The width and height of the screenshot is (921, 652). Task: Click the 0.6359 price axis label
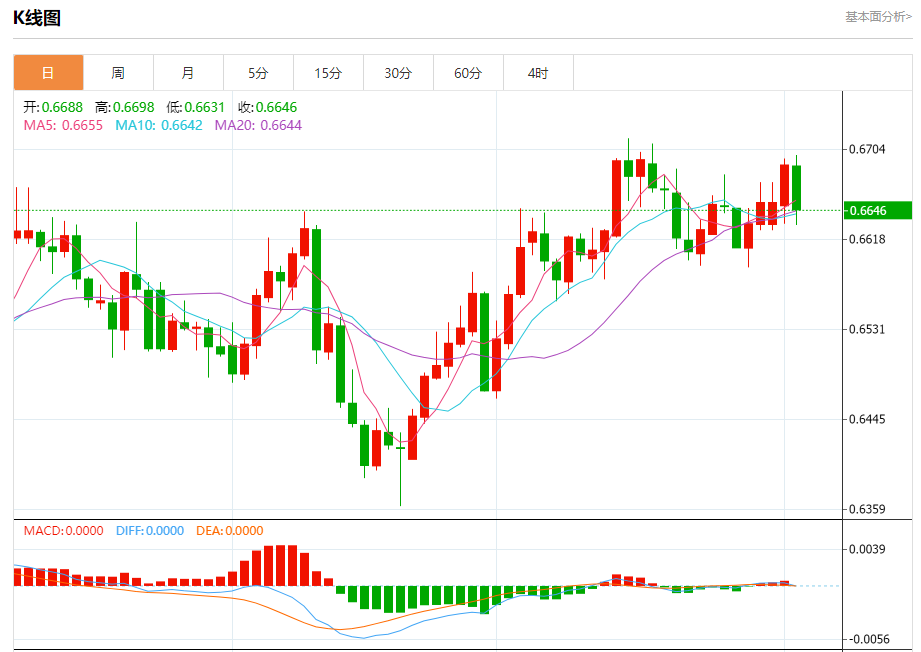pos(867,509)
